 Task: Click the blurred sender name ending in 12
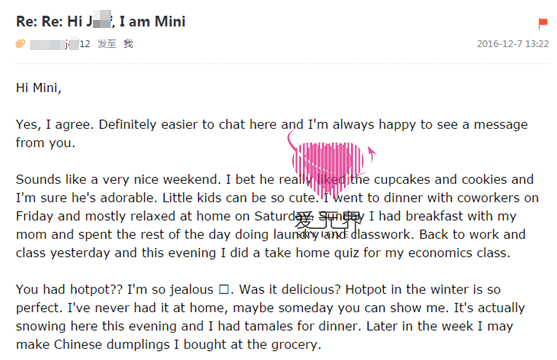pos(60,44)
